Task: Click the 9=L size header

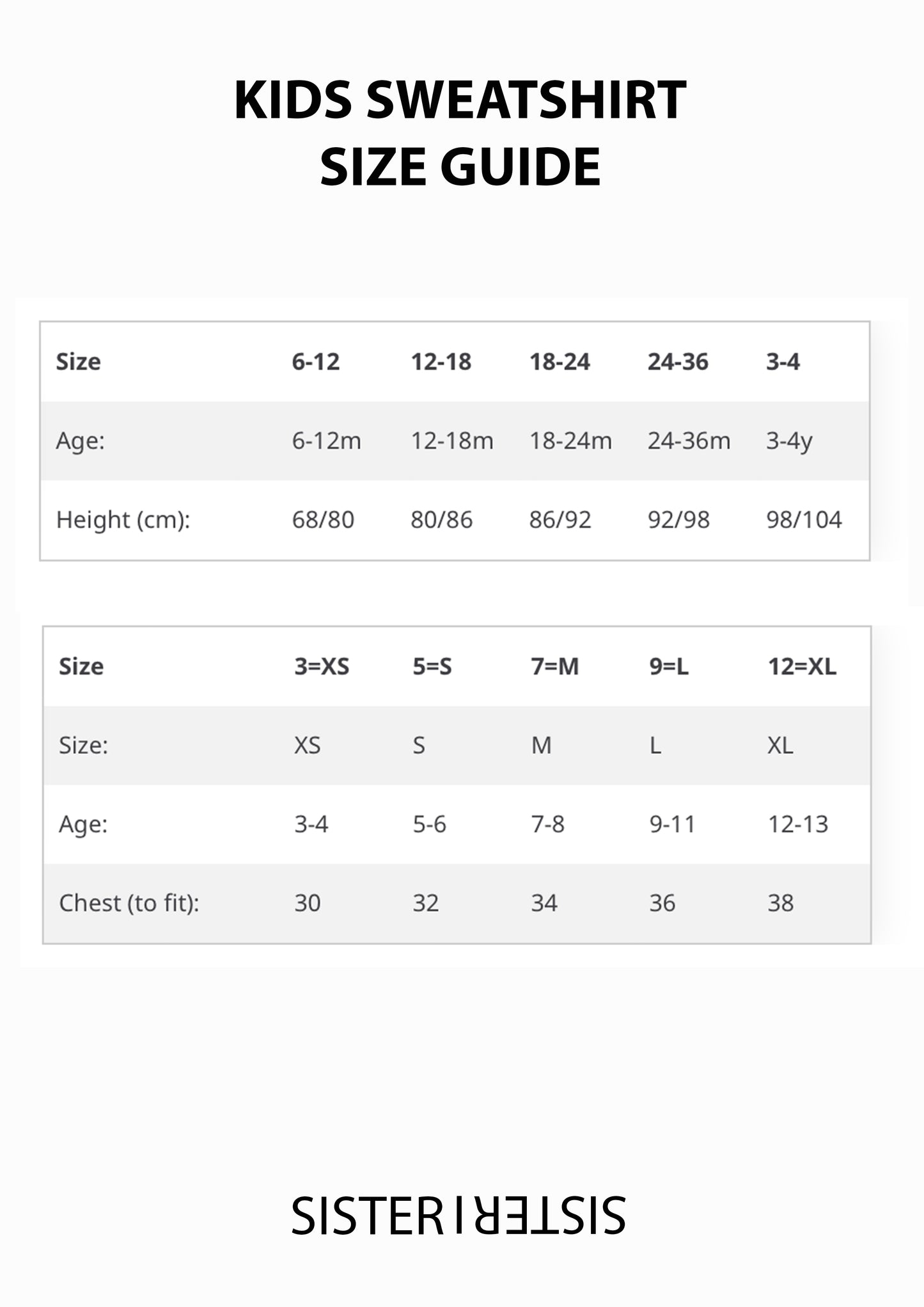Action: [669, 667]
